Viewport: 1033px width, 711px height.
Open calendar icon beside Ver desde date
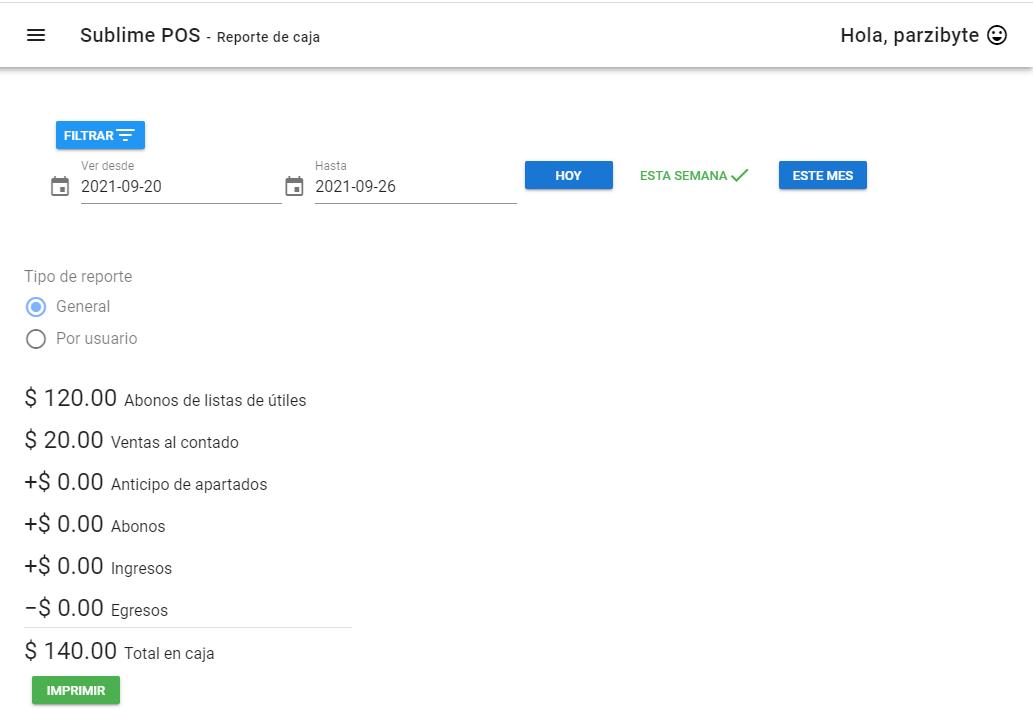(x=60, y=186)
